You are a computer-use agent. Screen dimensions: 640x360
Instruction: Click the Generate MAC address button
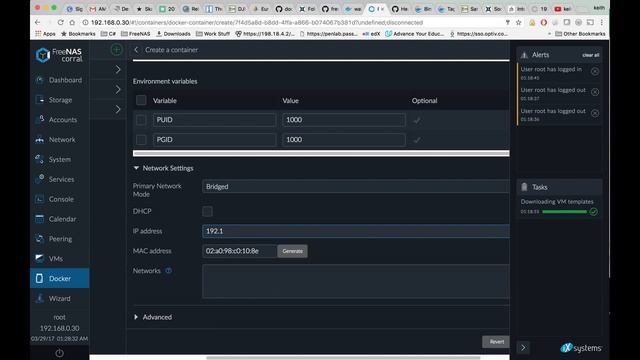[293, 251]
